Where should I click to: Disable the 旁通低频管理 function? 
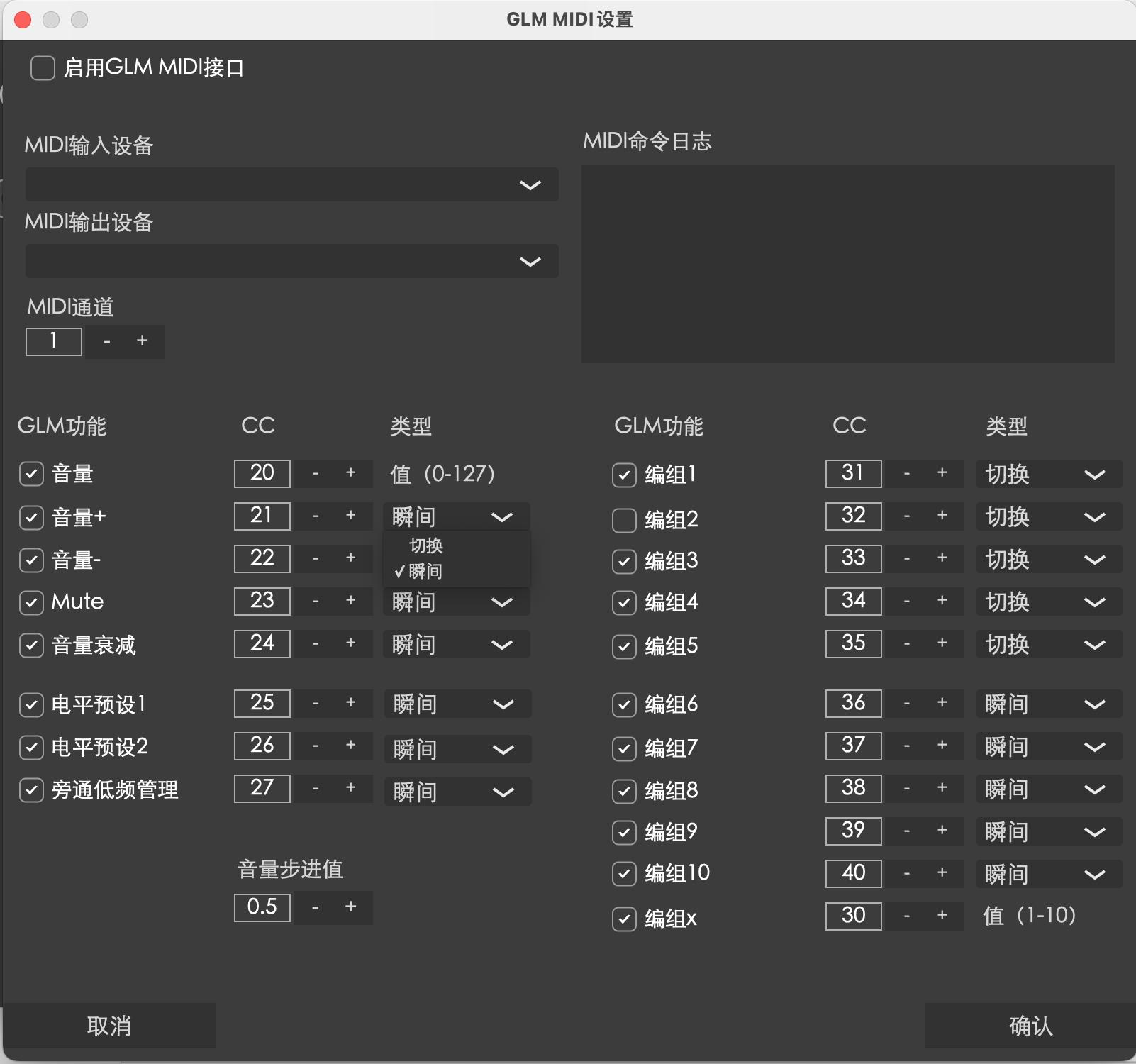(x=31, y=790)
